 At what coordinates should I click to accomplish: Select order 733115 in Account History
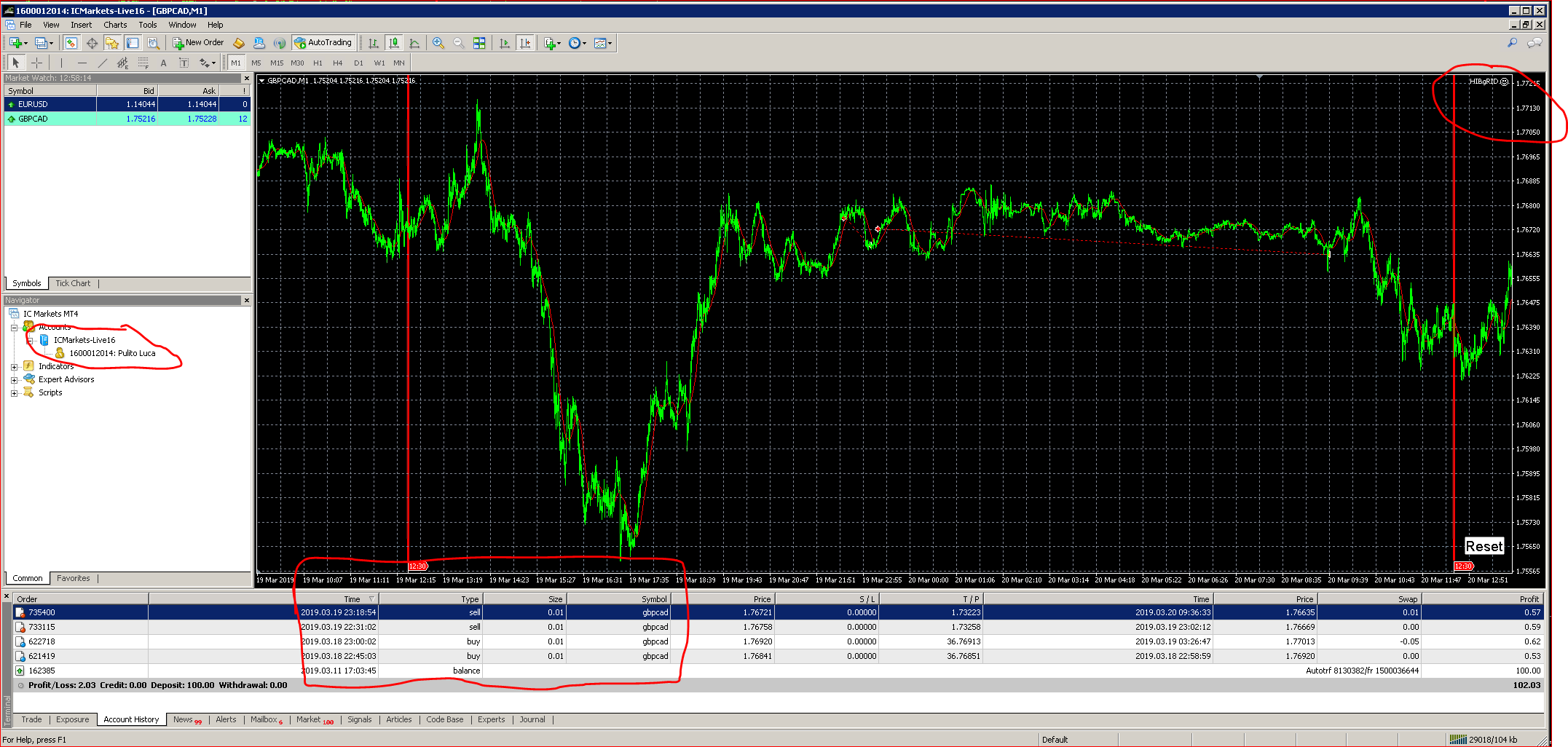778,627
